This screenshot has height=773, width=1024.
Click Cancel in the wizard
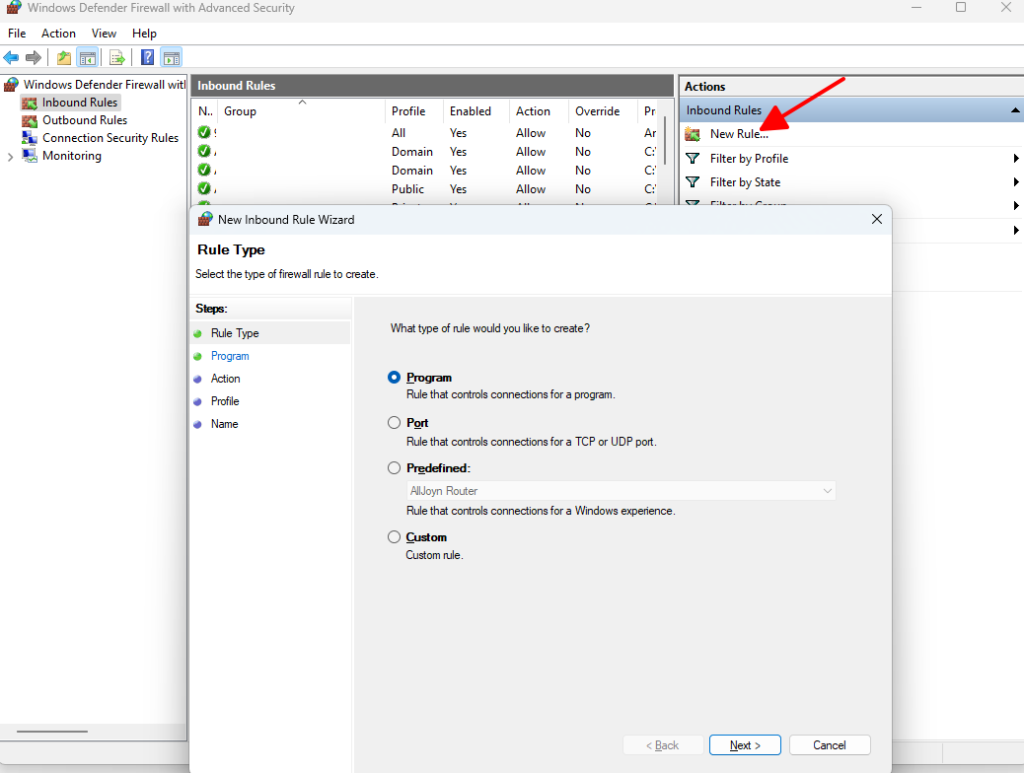[829, 745]
